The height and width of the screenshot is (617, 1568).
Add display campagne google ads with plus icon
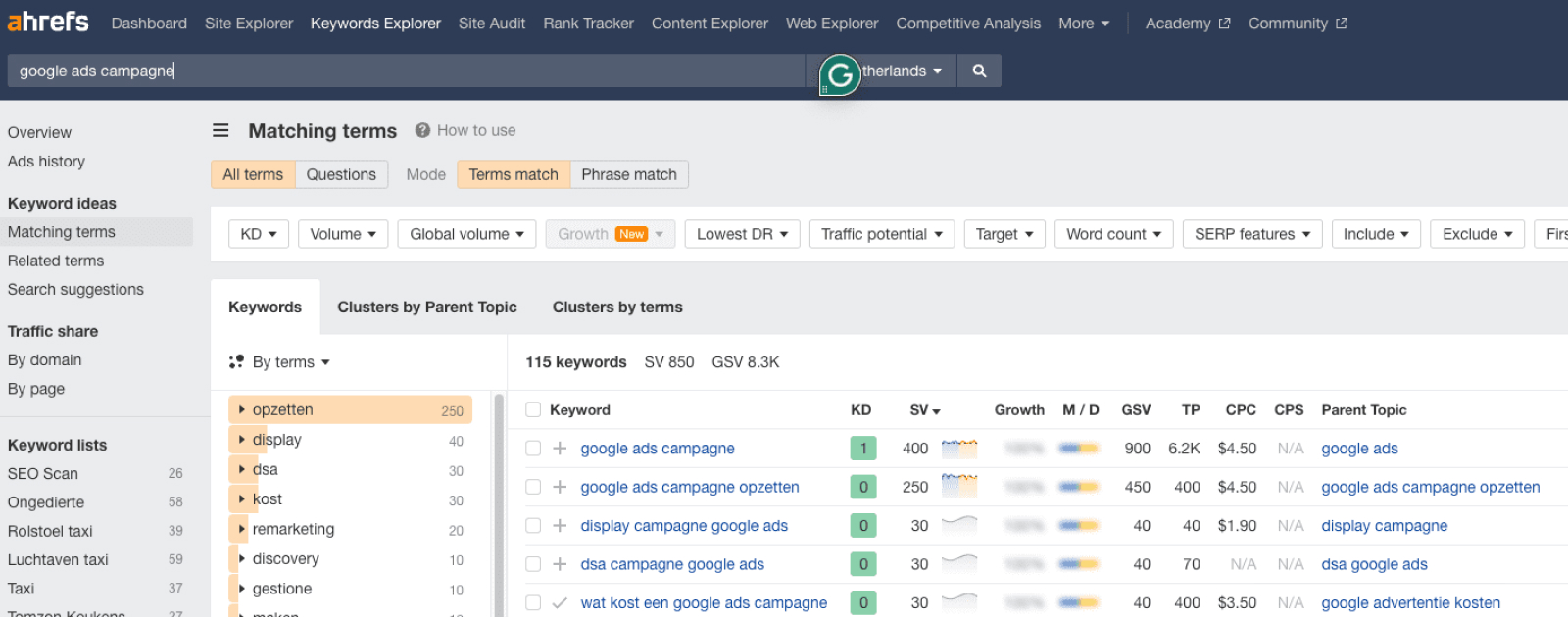pyautogui.click(x=560, y=525)
